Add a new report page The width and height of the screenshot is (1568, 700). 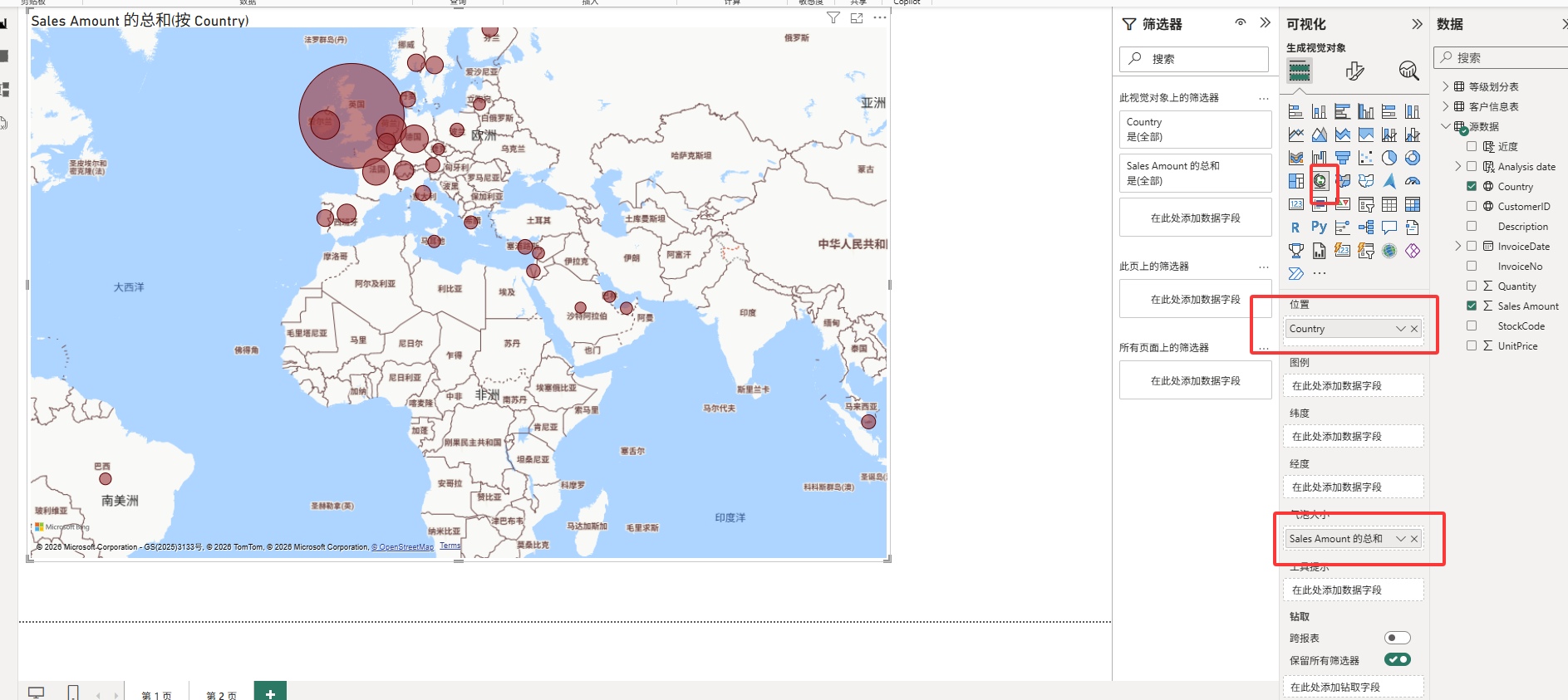pos(270,693)
